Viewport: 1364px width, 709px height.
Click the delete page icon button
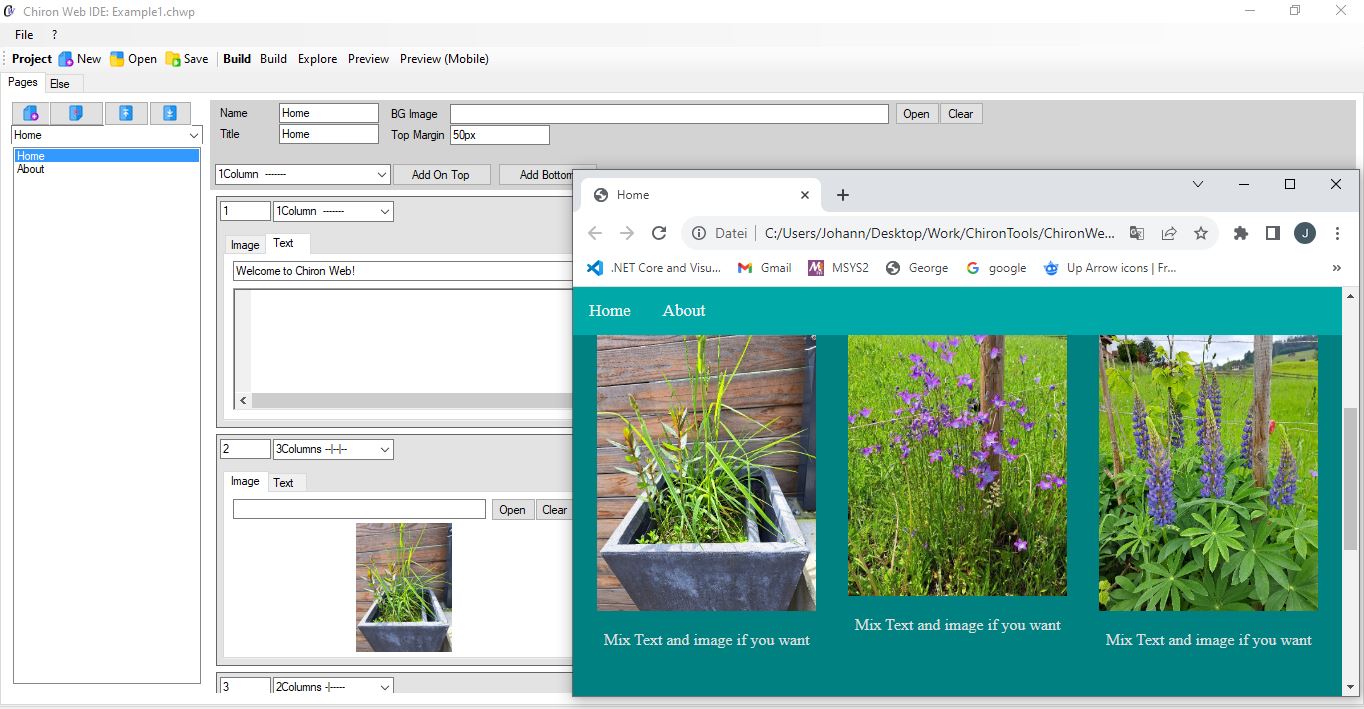coord(76,113)
